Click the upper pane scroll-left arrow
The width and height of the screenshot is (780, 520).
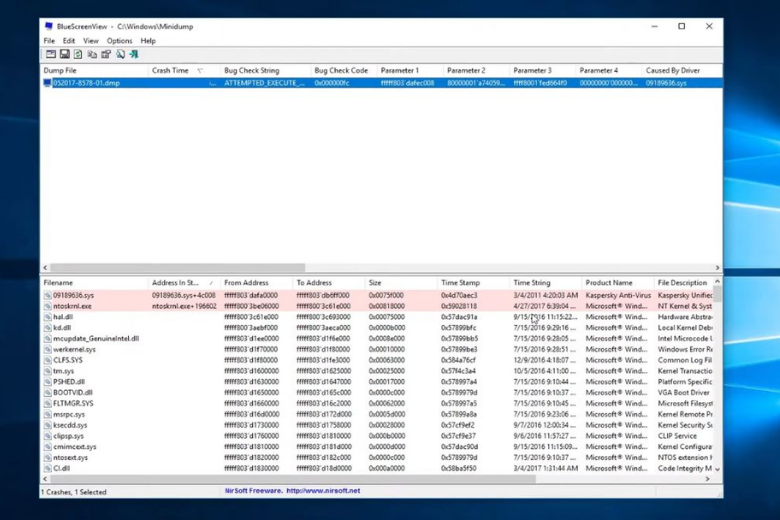tap(45, 268)
